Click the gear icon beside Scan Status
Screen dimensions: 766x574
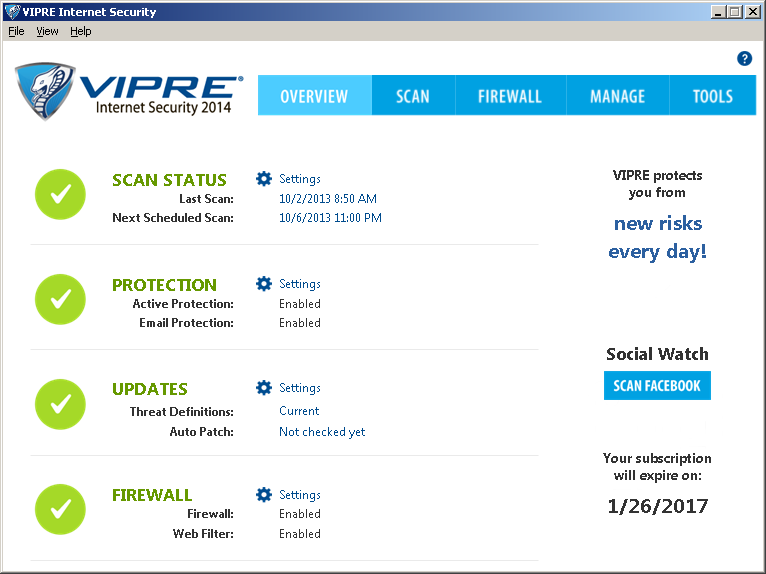coord(264,179)
